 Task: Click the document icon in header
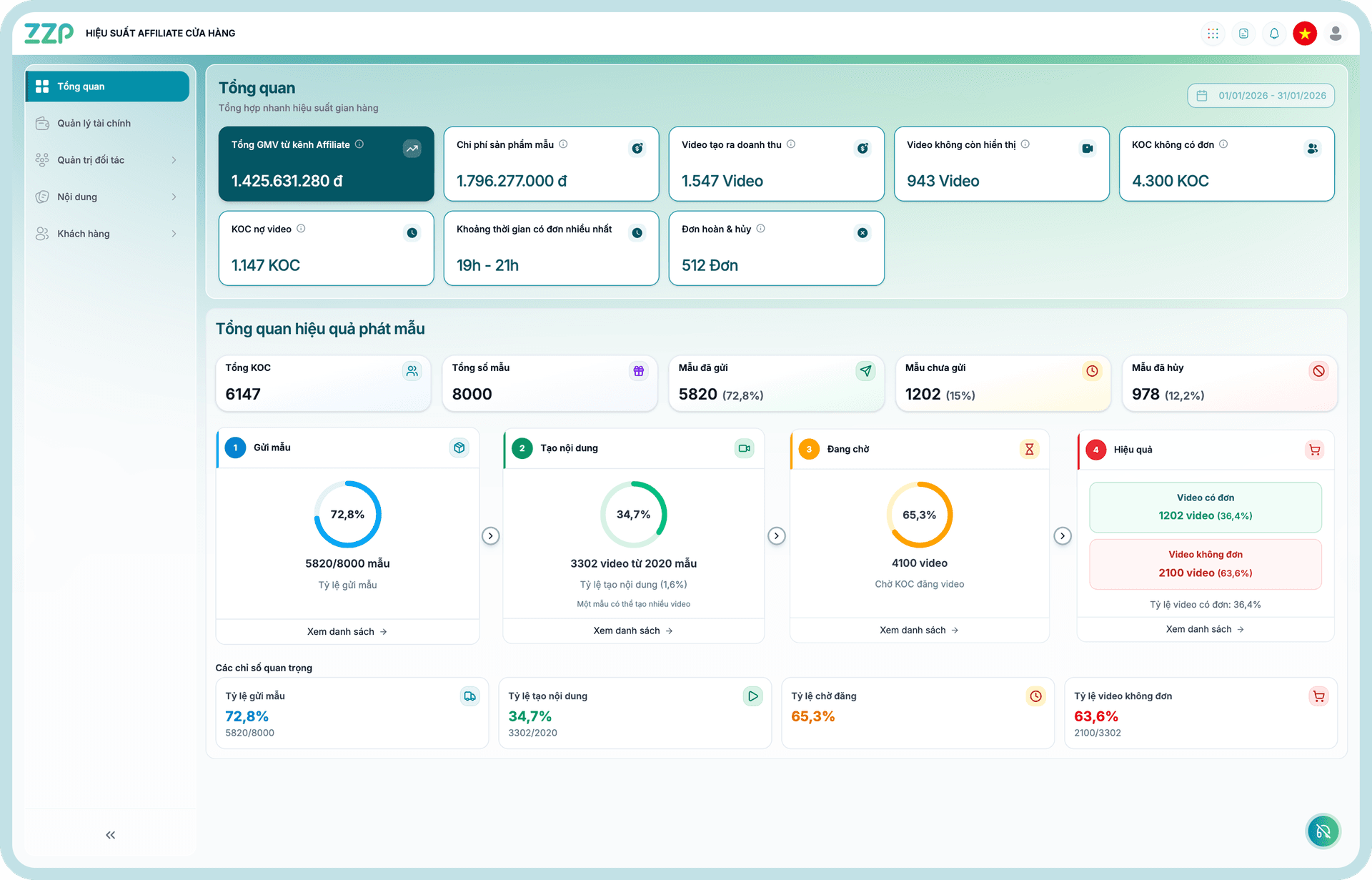pyautogui.click(x=1243, y=34)
